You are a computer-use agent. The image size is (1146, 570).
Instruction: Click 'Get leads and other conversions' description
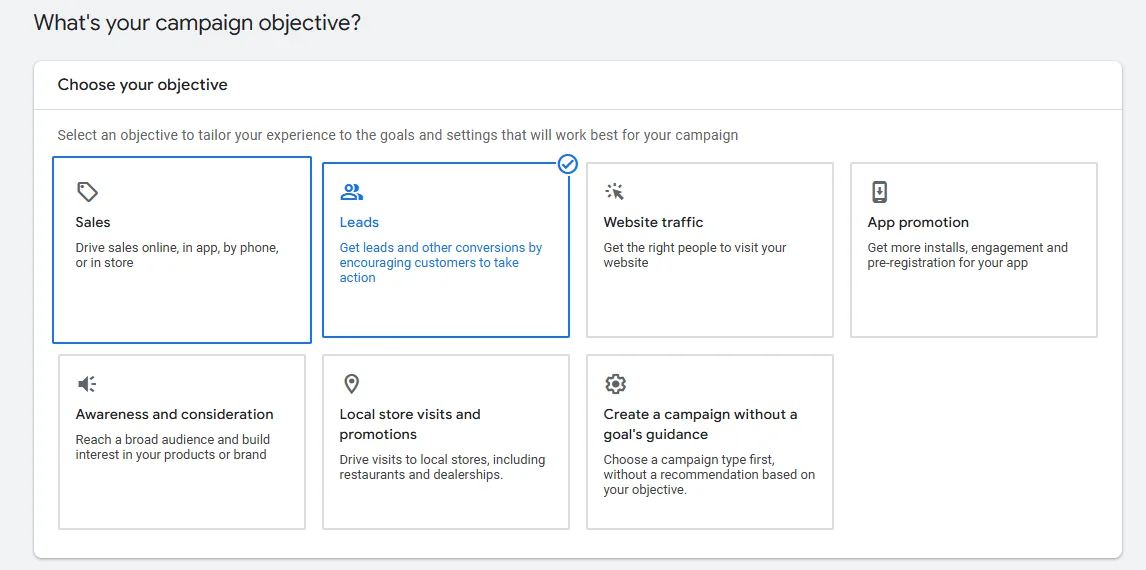pyautogui.click(x=441, y=262)
